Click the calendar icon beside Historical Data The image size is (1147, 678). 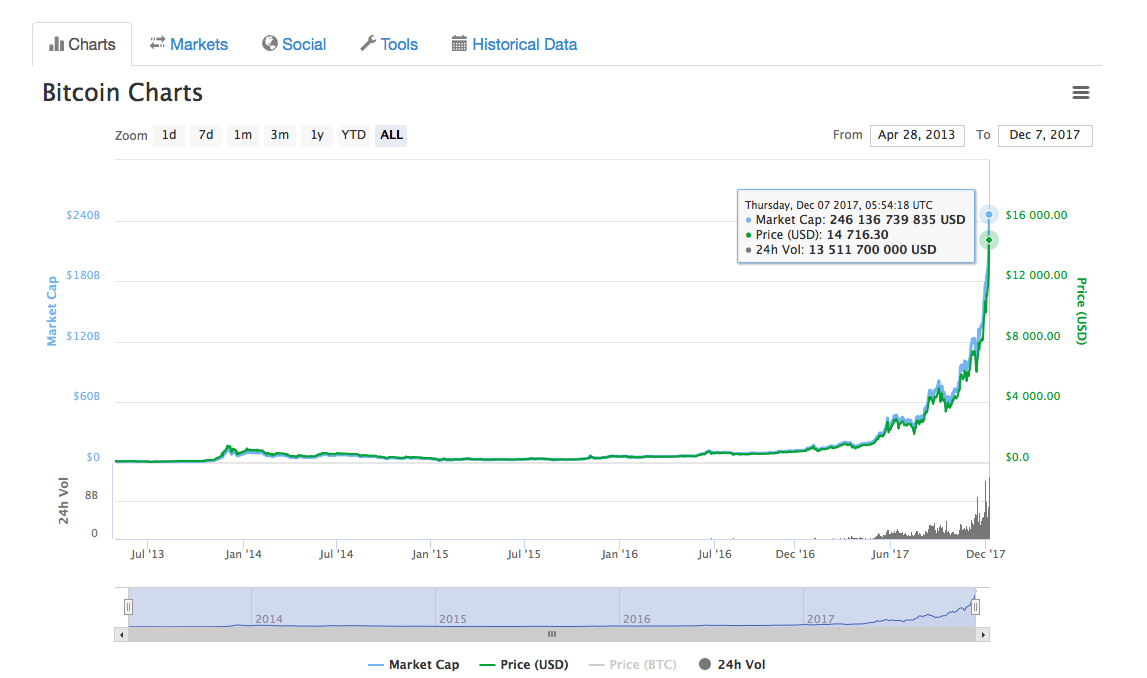point(459,43)
